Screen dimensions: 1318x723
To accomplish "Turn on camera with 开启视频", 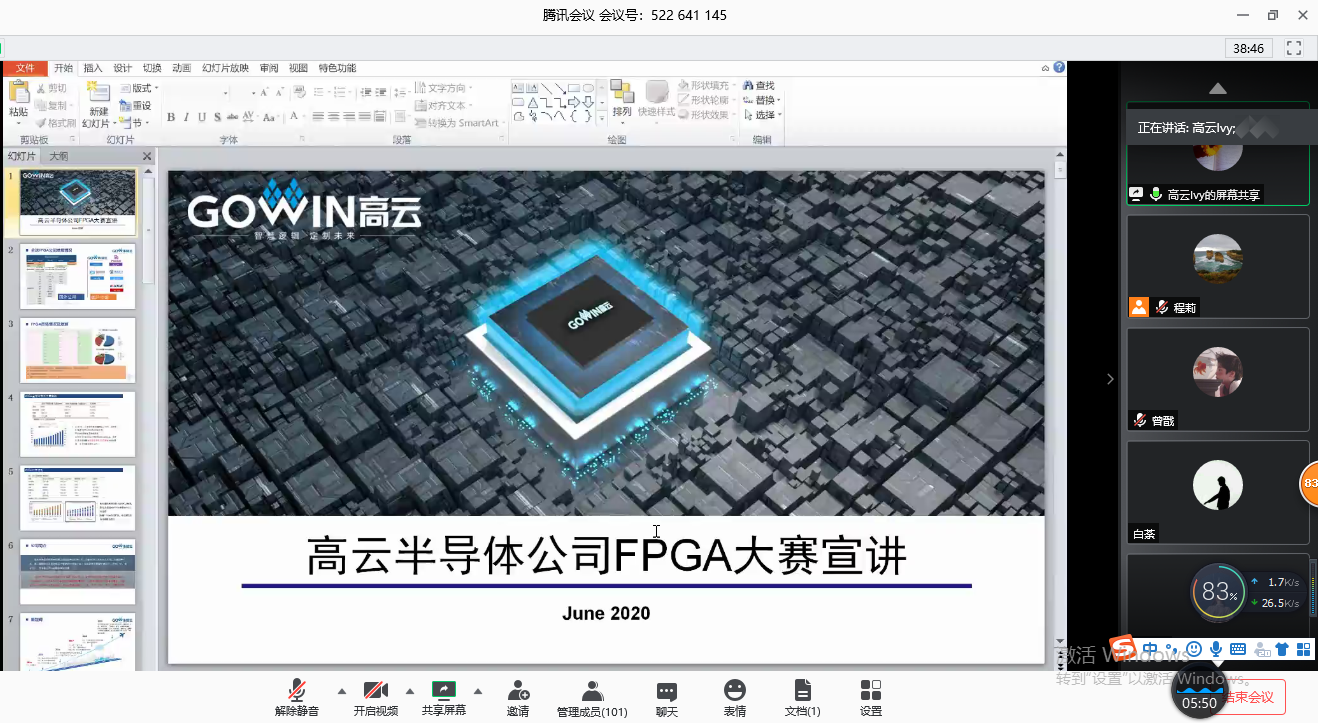I will pos(376,698).
